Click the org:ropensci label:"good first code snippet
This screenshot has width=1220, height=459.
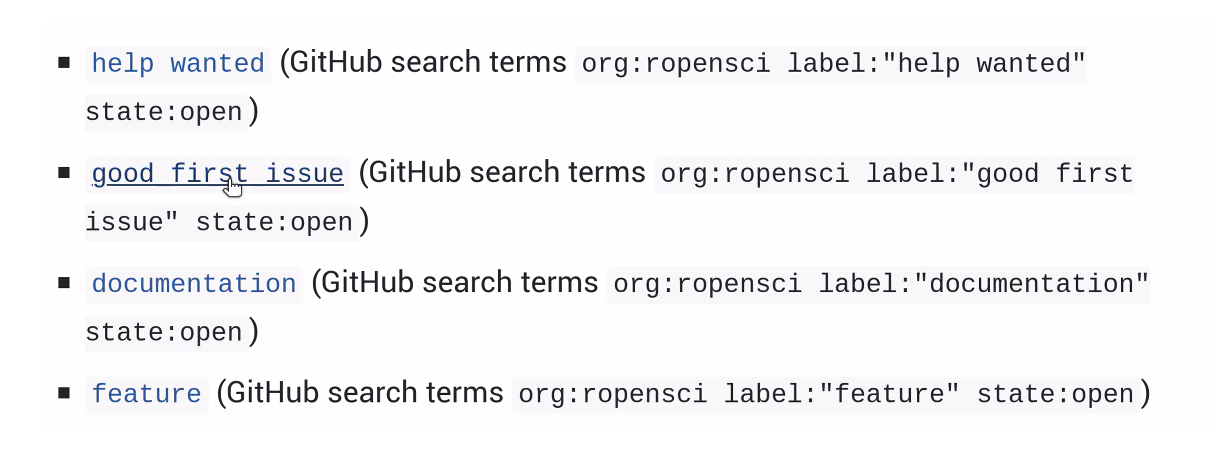click(897, 174)
